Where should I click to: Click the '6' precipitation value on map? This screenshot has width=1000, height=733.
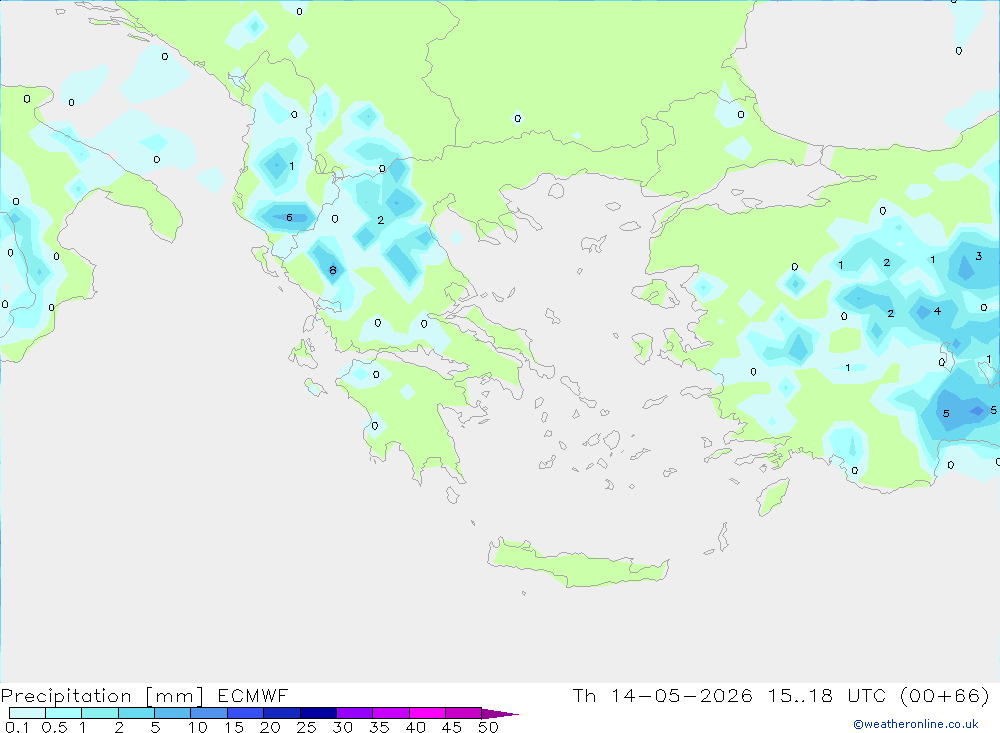(290, 218)
